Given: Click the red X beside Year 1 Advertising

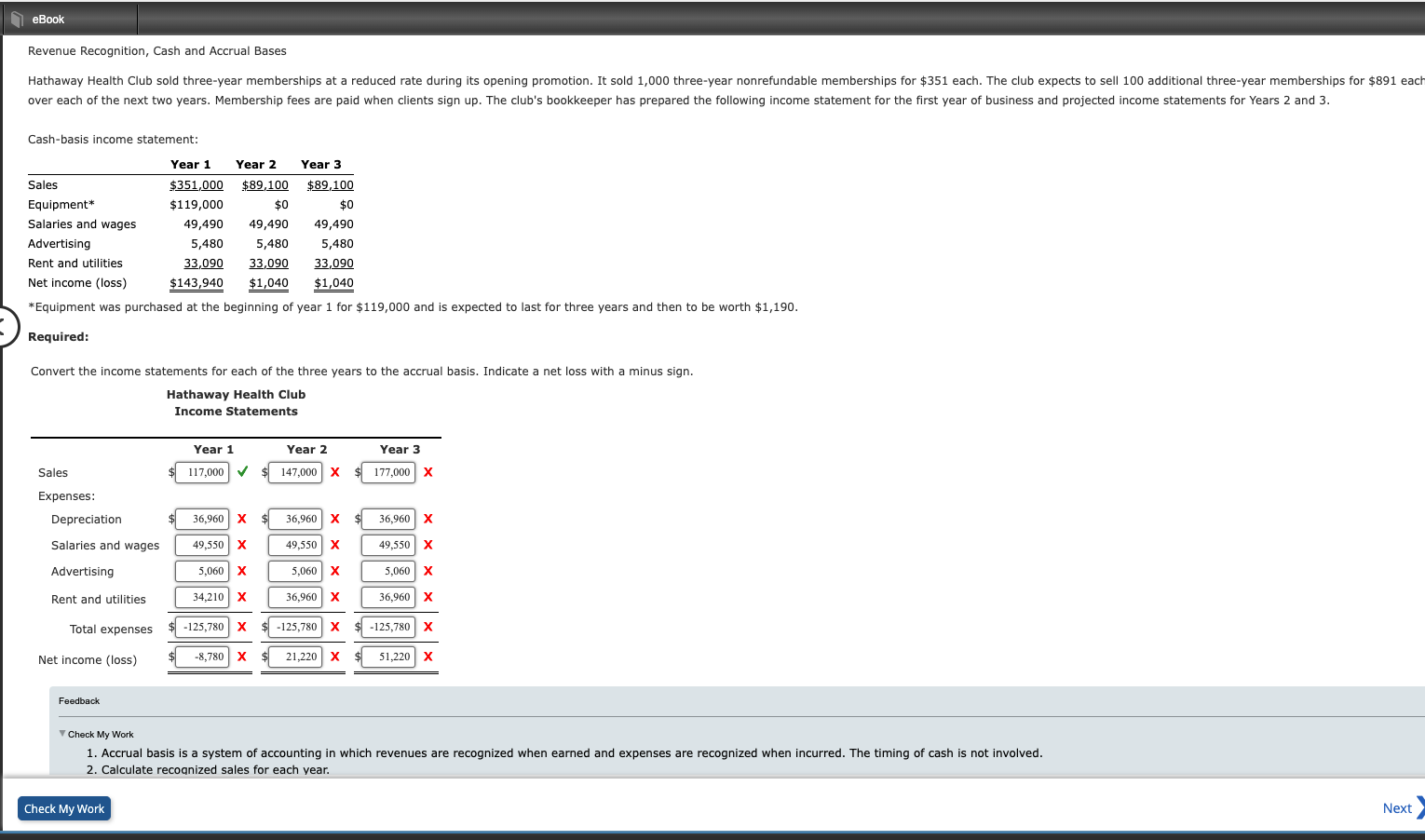Looking at the screenshot, I should coord(242,571).
